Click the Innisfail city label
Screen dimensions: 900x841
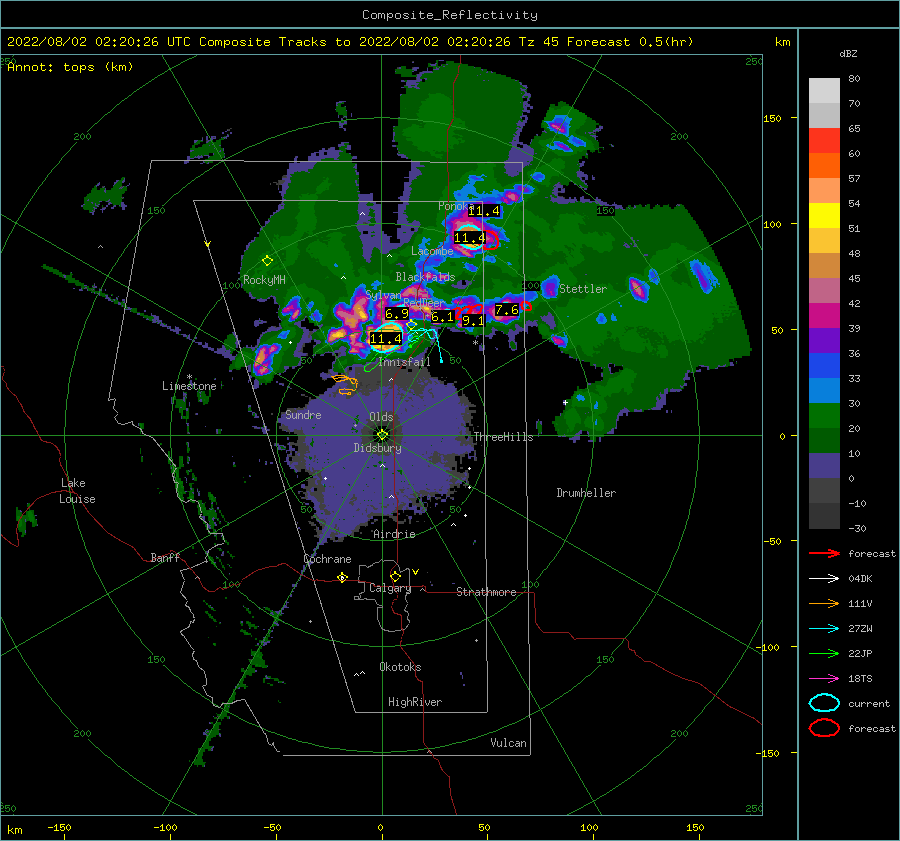404,362
